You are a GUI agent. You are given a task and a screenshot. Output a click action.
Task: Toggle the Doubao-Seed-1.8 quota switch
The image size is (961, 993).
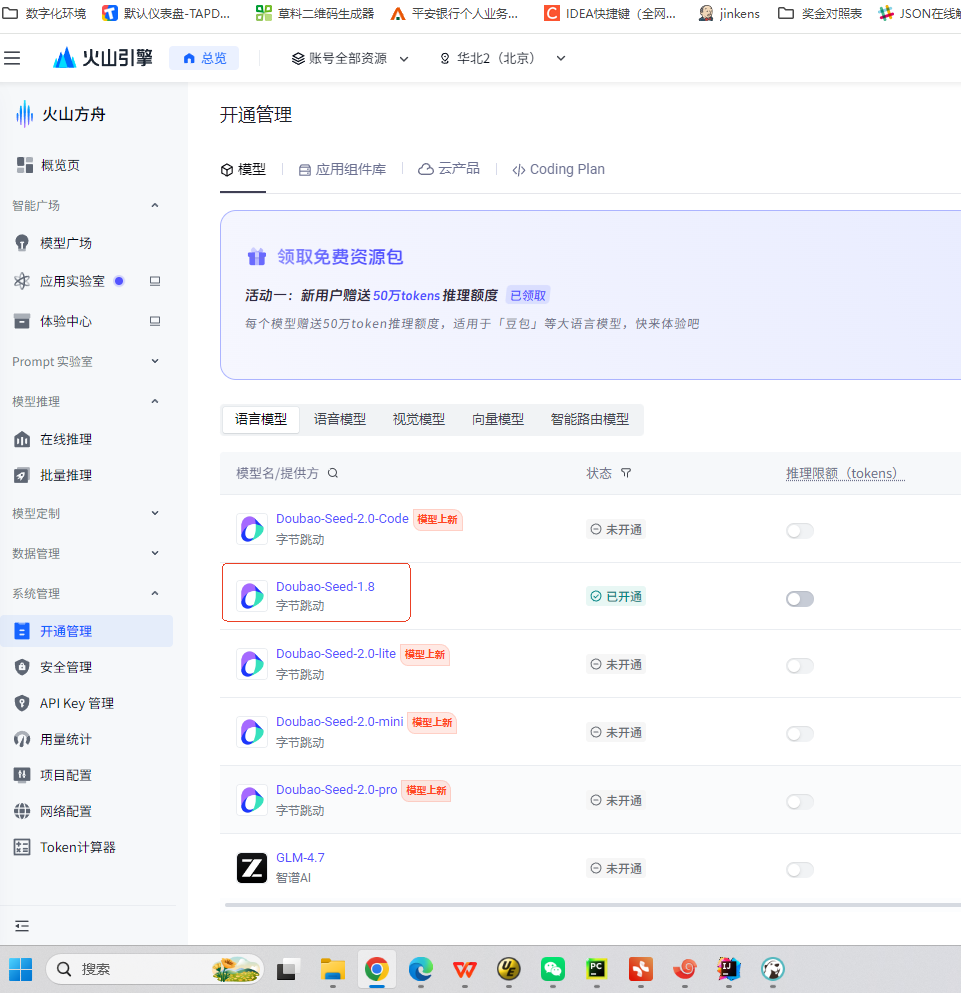(800, 598)
